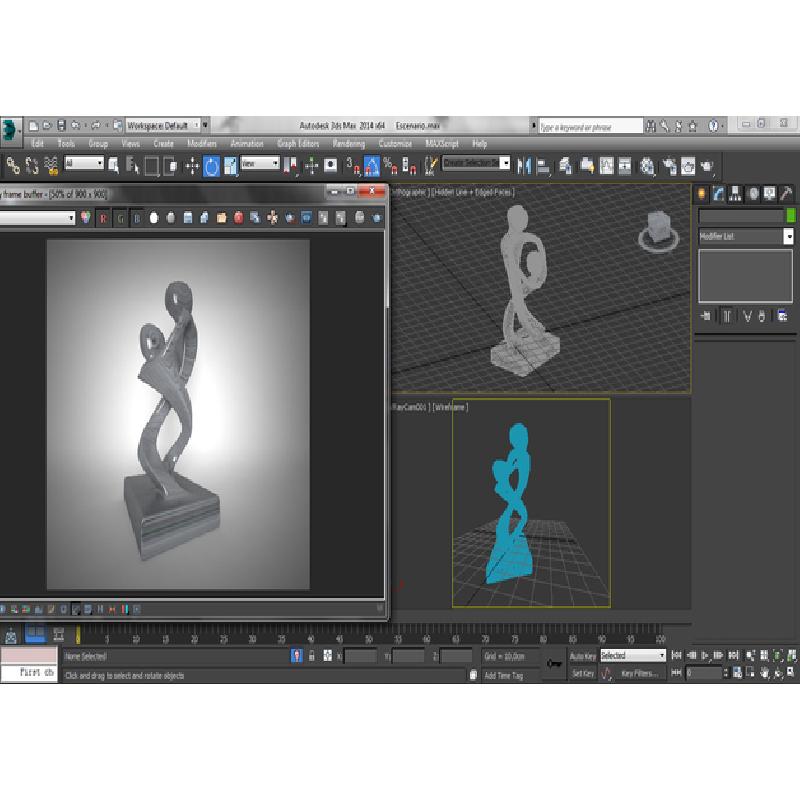Screen dimensions: 800x800
Task: Open the Utilities hammer panel
Action: 787,193
